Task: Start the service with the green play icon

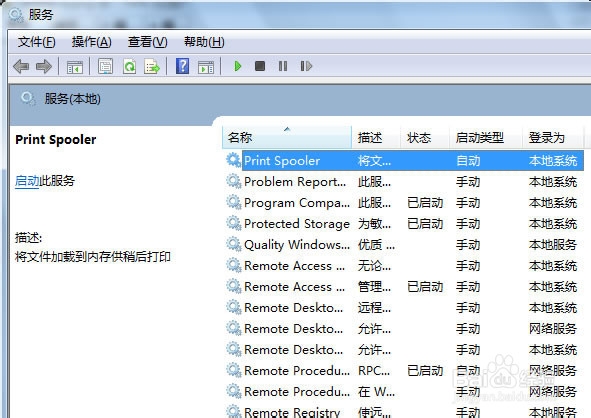Action: coord(237,66)
